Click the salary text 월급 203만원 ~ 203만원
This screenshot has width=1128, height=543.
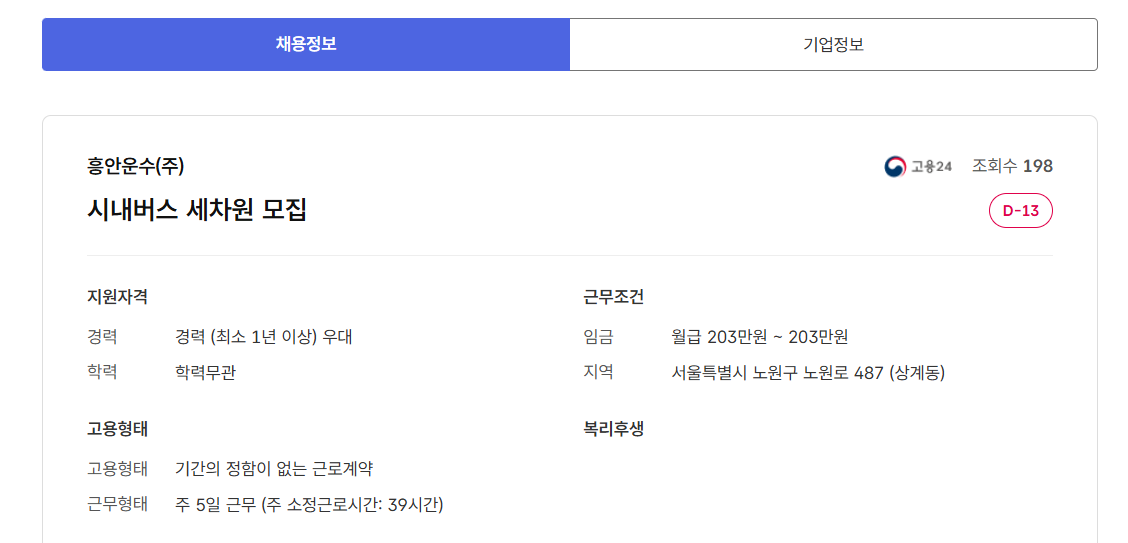(760, 337)
